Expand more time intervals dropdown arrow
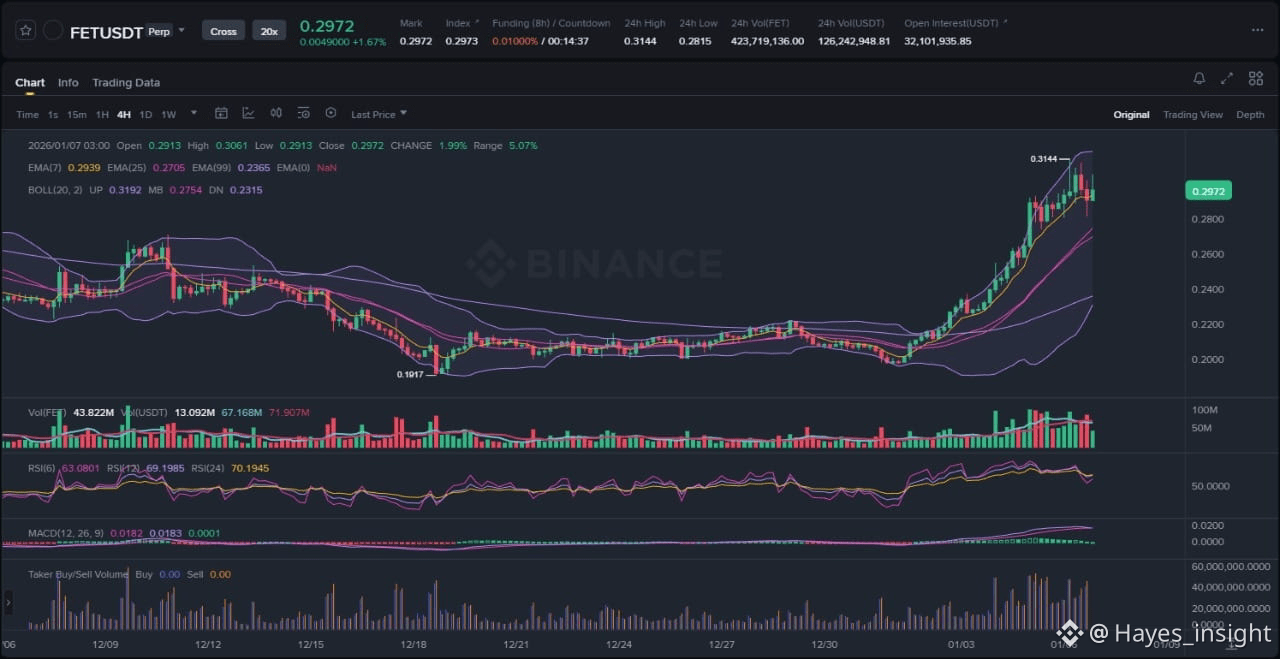Image resolution: width=1280 pixels, height=659 pixels. pos(194,114)
